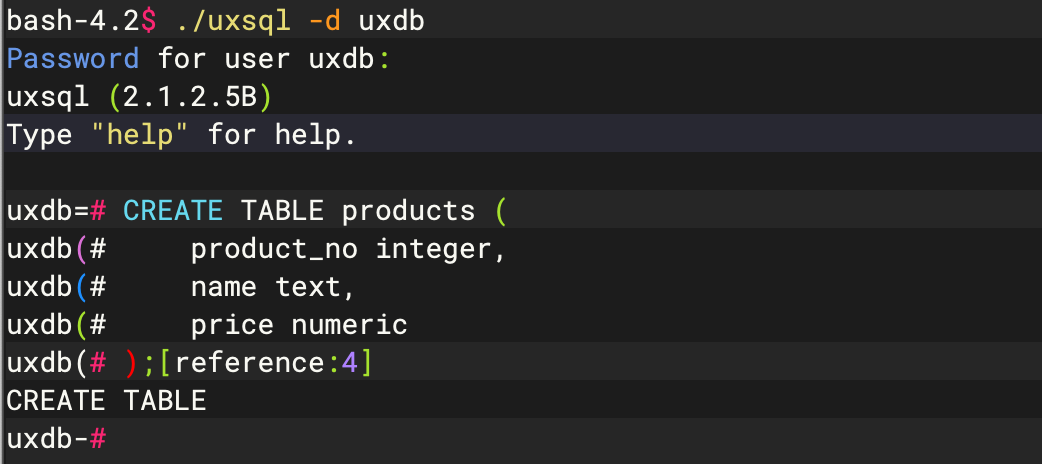Click the ./uxsql command text
Screen dimensions: 1042x464
234,21
